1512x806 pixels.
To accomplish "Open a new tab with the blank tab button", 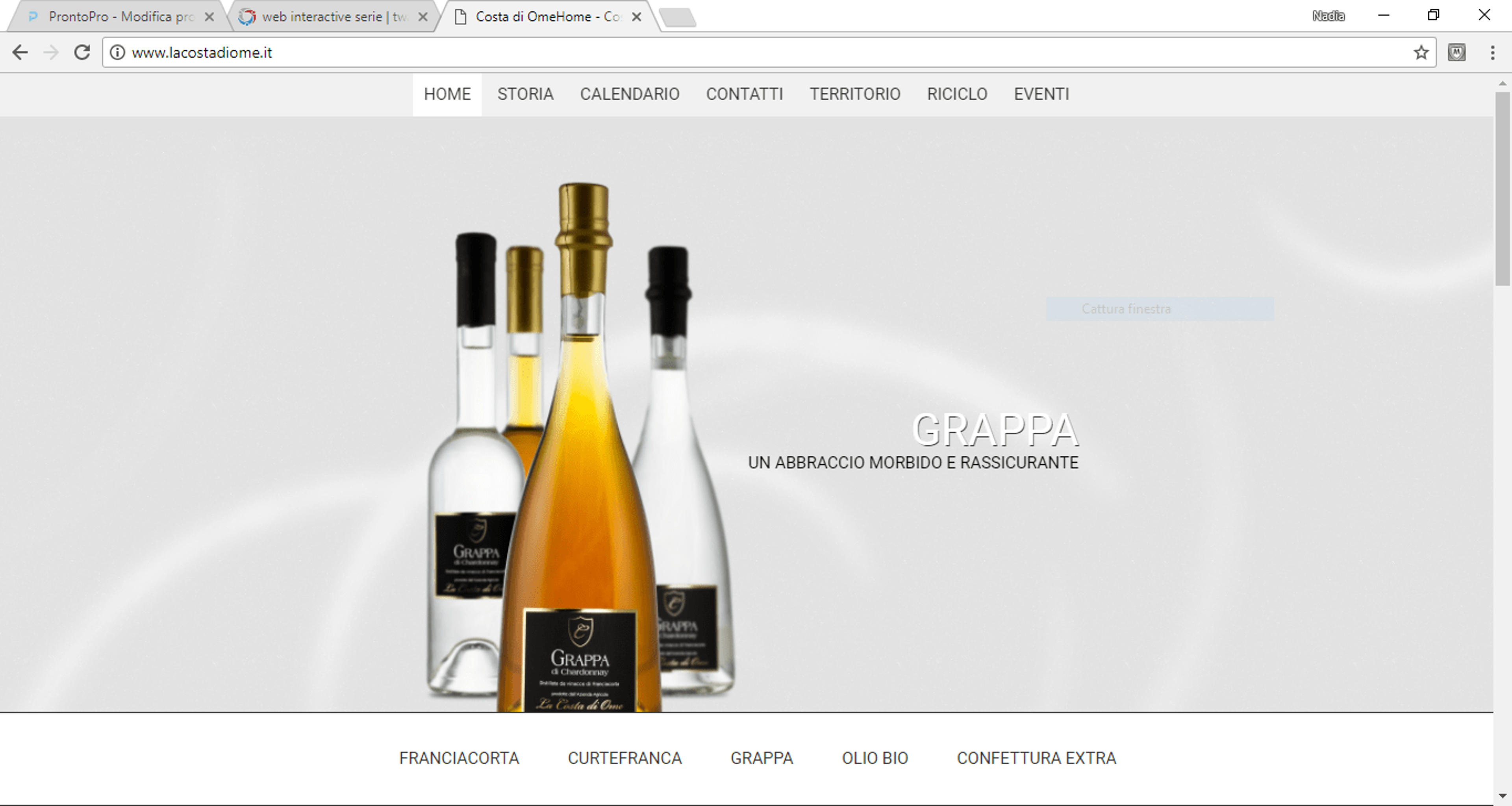I will 678,18.
